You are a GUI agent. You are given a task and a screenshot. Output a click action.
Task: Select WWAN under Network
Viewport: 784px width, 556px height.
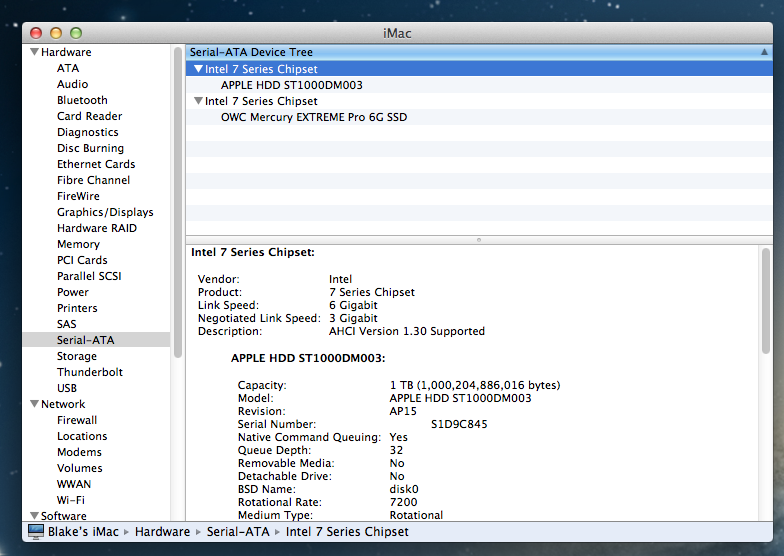(x=74, y=484)
